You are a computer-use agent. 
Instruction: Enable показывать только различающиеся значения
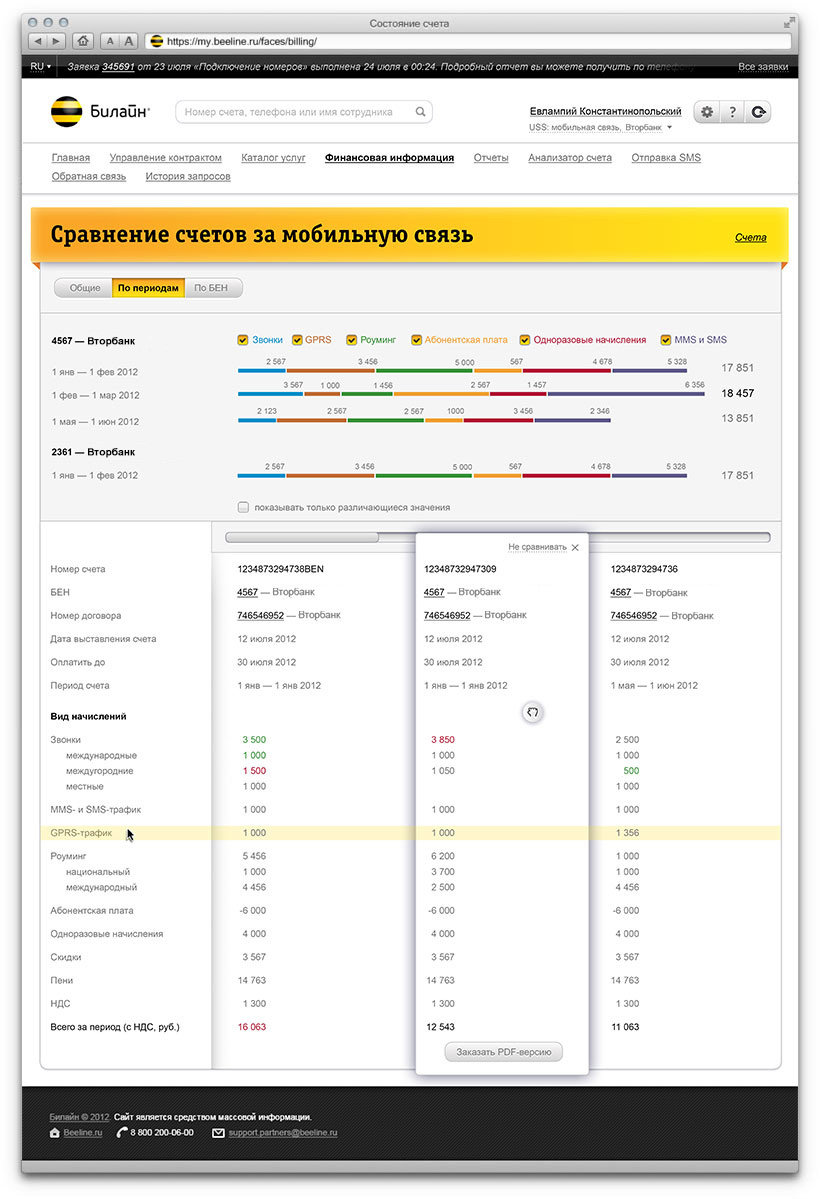tap(243, 507)
